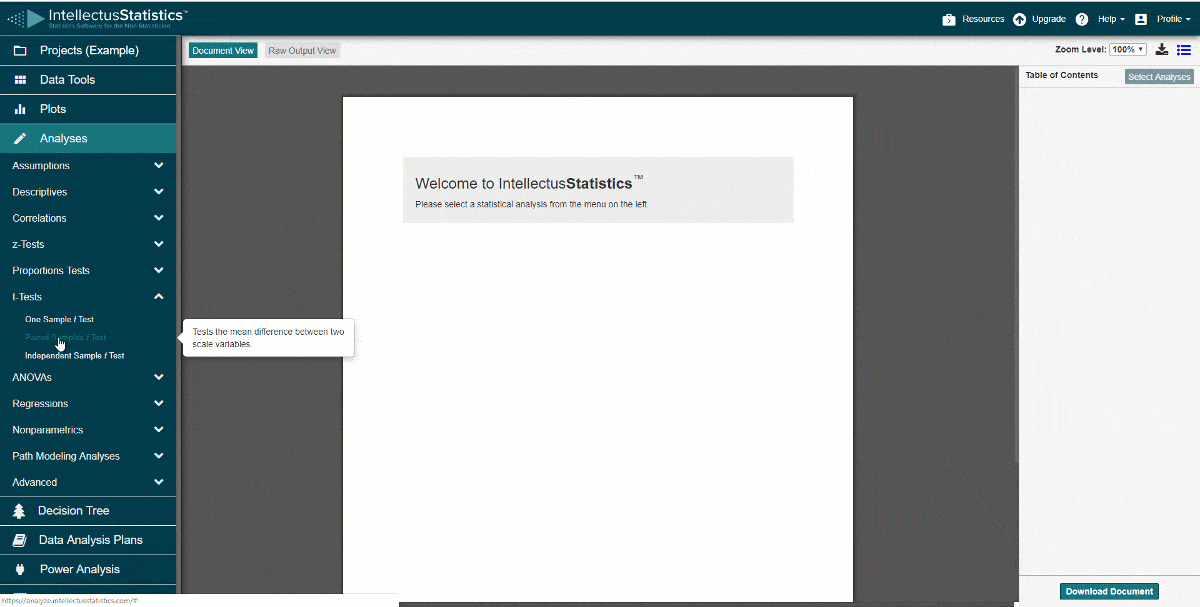Open Decision Tree via its tree icon
The height and width of the screenshot is (607, 1200).
pos(19,511)
